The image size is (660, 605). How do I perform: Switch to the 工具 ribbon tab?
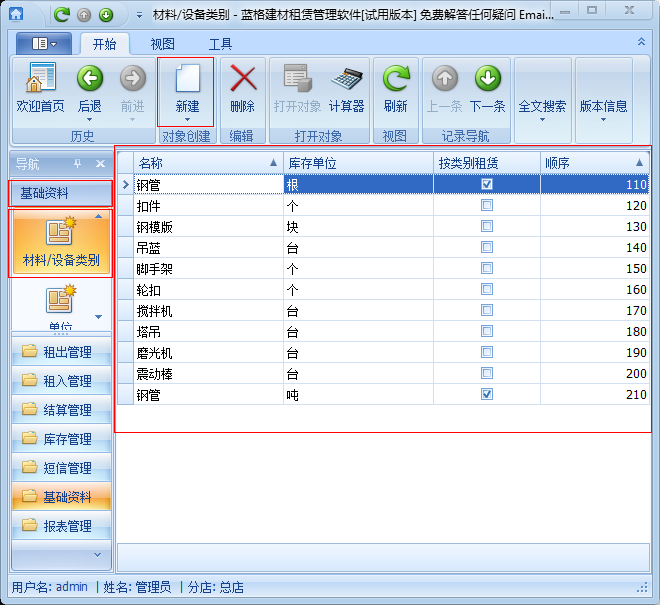click(220, 44)
